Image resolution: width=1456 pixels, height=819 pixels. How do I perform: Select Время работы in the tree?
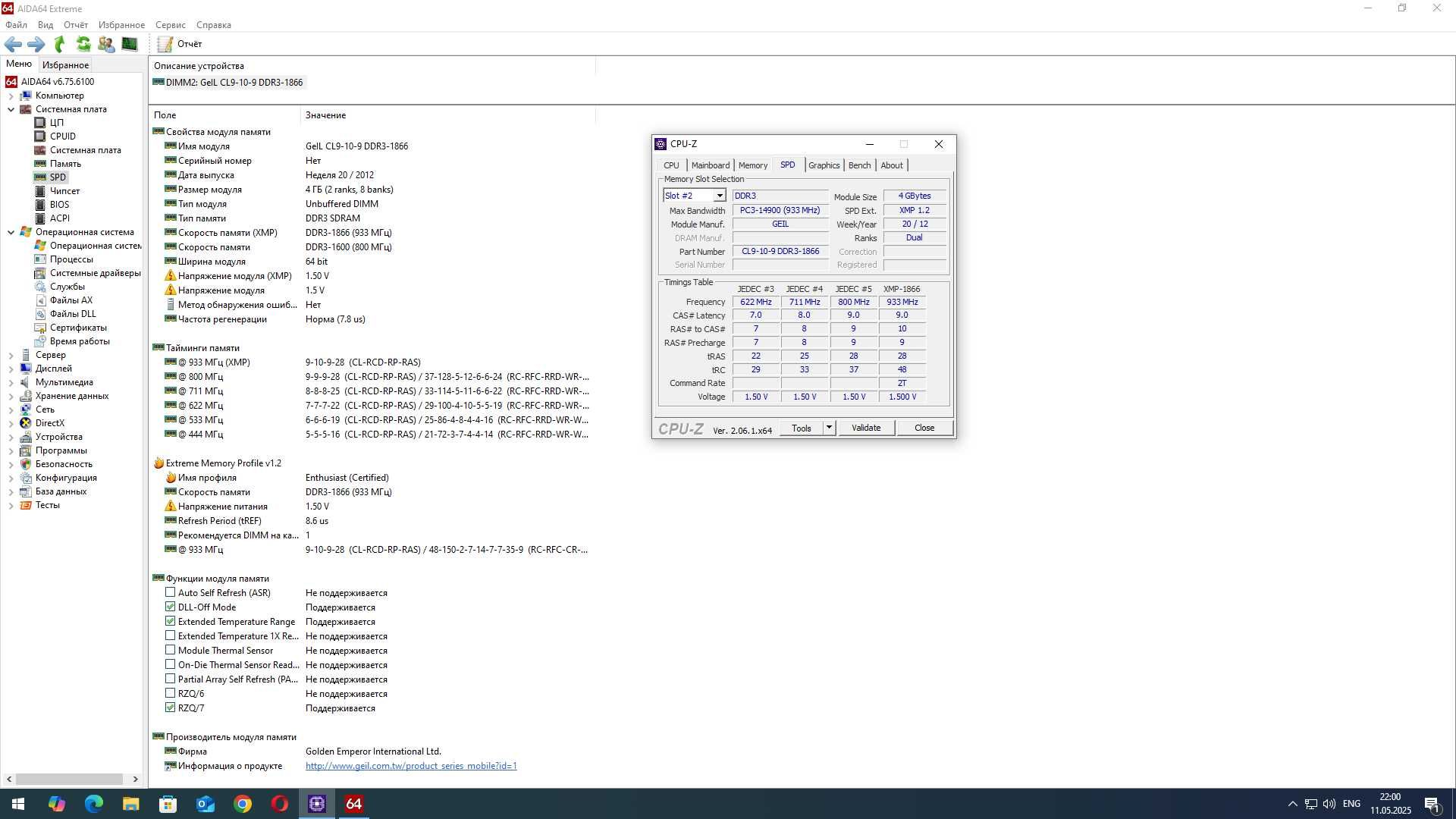(x=80, y=341)
